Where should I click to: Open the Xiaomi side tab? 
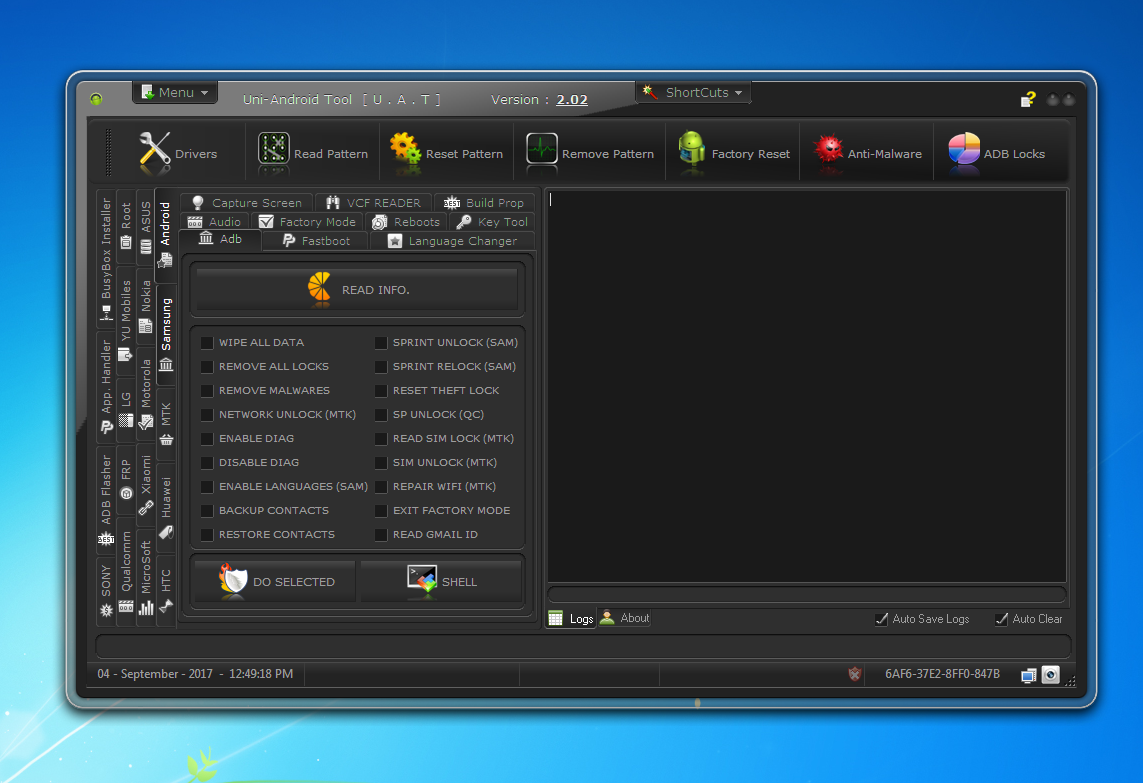click(x=146, y=484)
